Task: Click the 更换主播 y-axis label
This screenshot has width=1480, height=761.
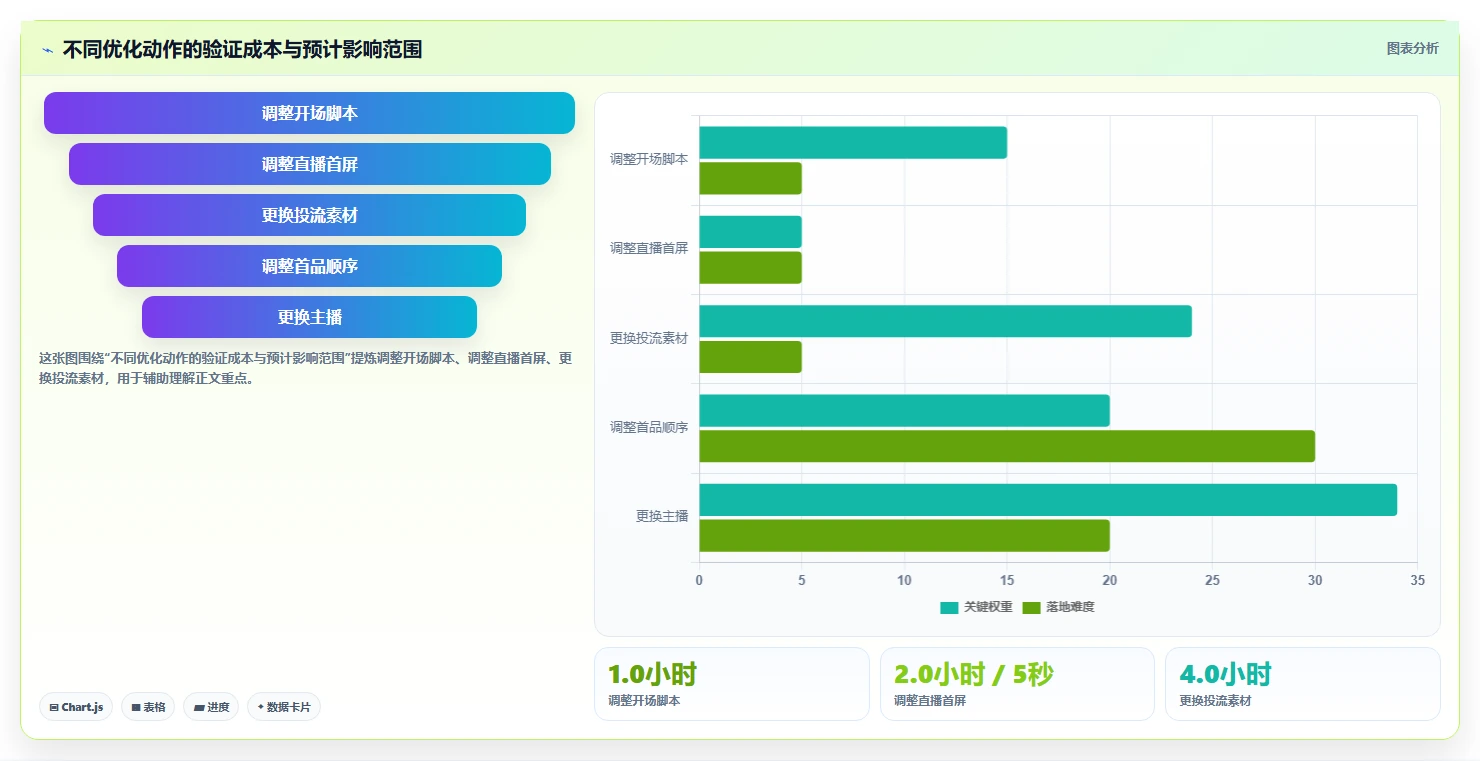Action: [662, 516]
